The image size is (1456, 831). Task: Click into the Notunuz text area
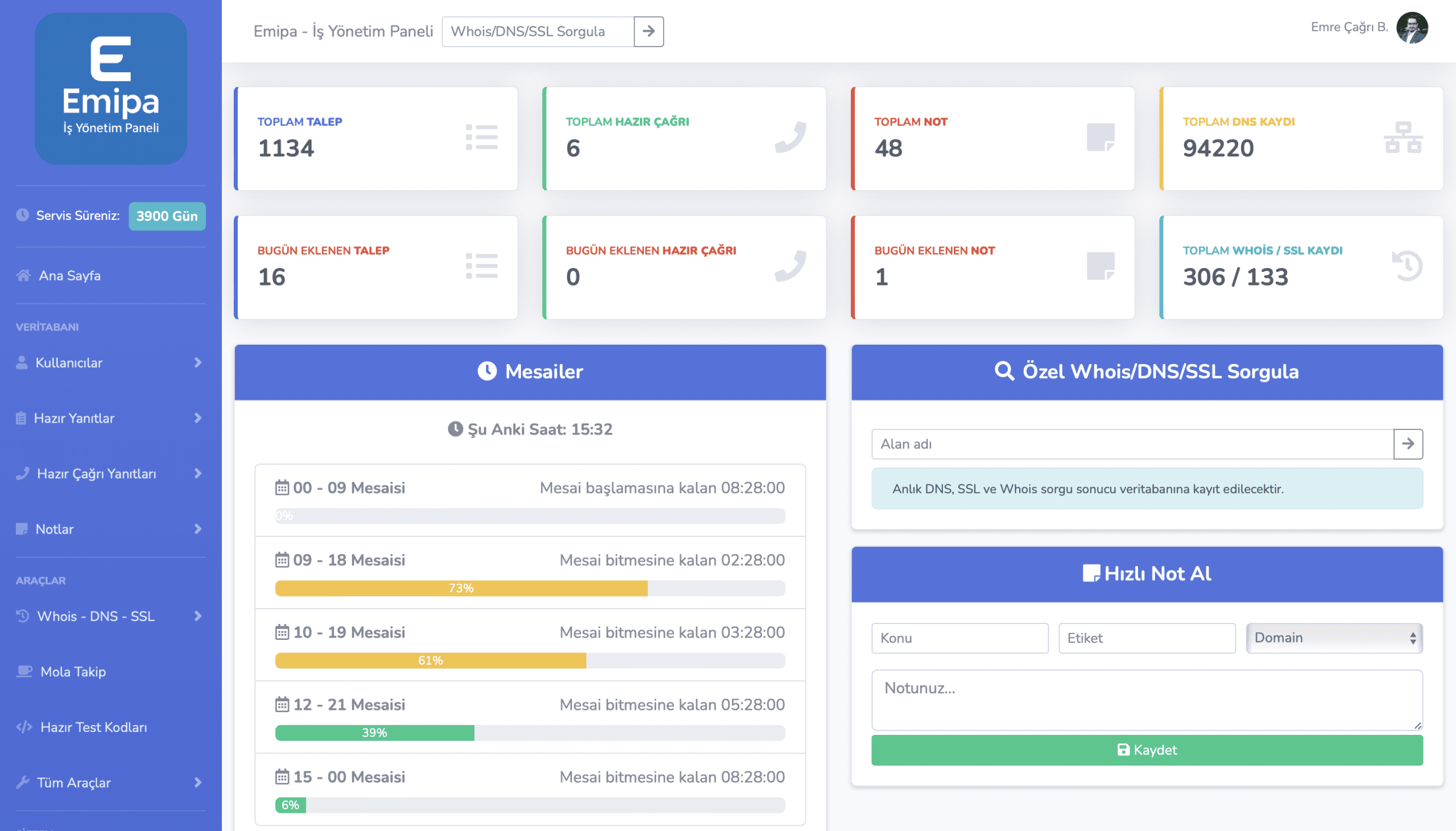point(1145,700)
